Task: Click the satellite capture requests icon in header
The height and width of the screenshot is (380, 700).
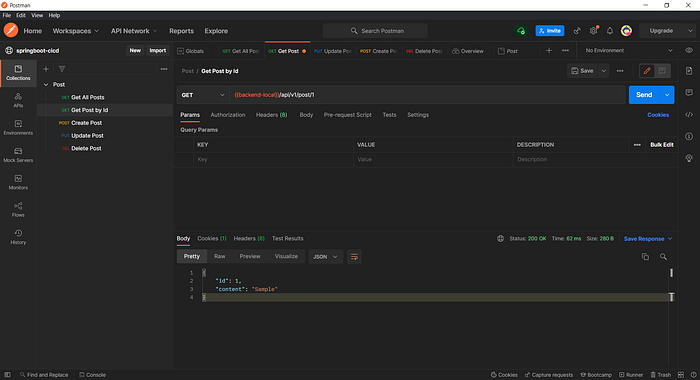Action: pos(577,31)
